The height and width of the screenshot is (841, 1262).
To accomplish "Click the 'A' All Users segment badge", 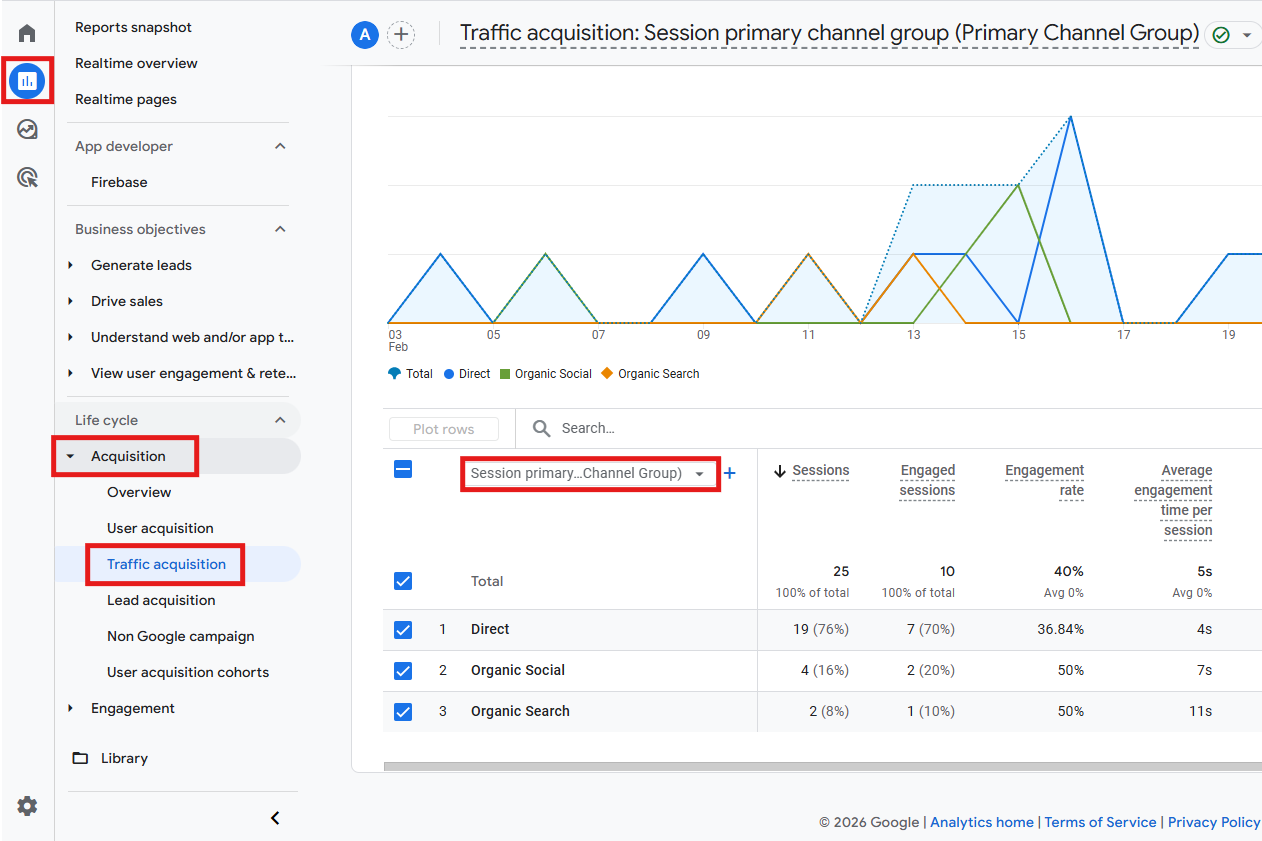I will tap(364, 35).
